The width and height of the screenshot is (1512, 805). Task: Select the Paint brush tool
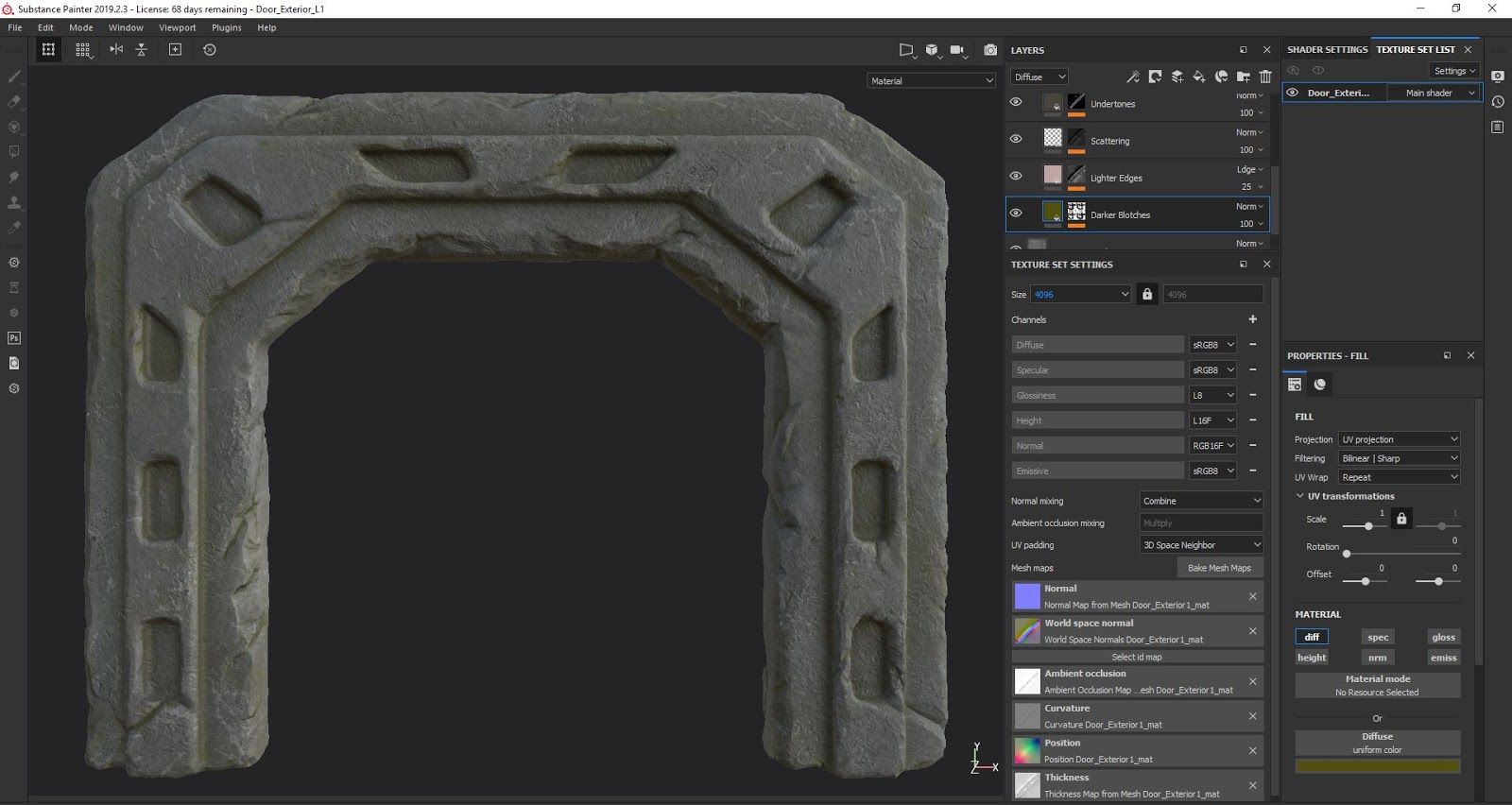click(14, 77)
